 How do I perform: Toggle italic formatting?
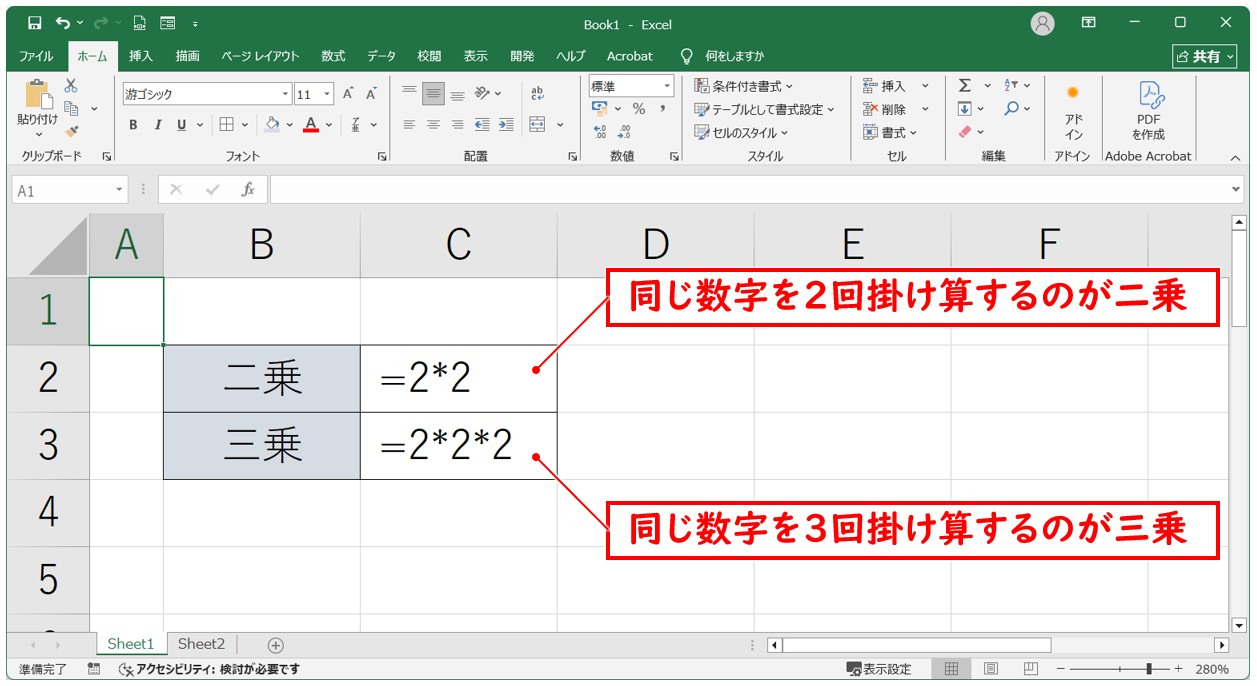157,125
